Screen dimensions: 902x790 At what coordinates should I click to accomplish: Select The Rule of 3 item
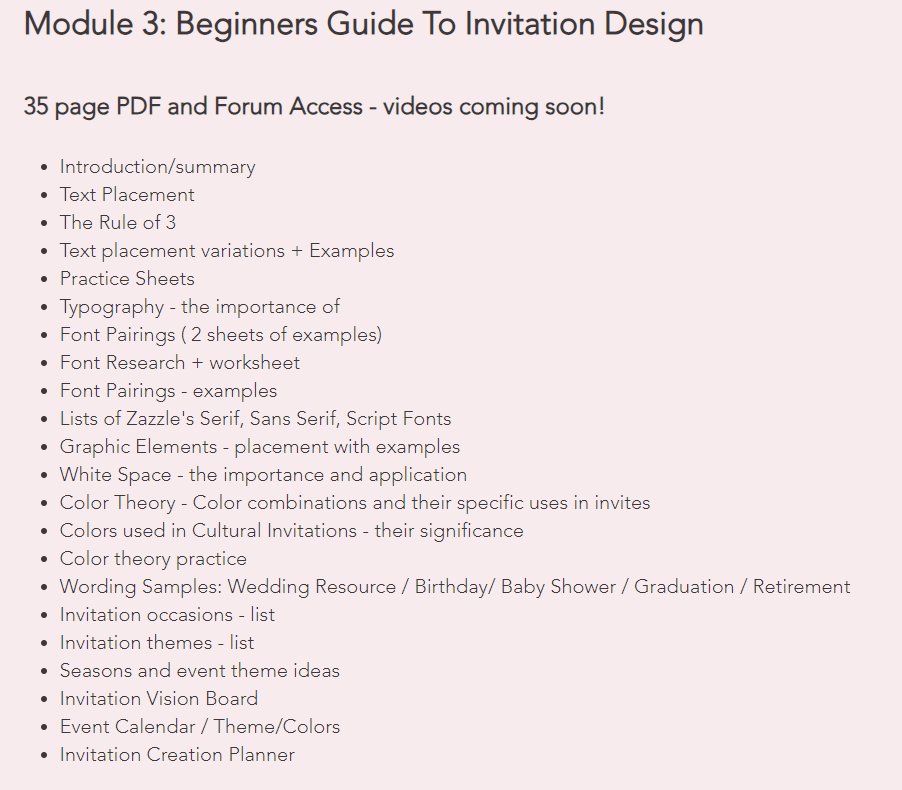pos(118,223)
